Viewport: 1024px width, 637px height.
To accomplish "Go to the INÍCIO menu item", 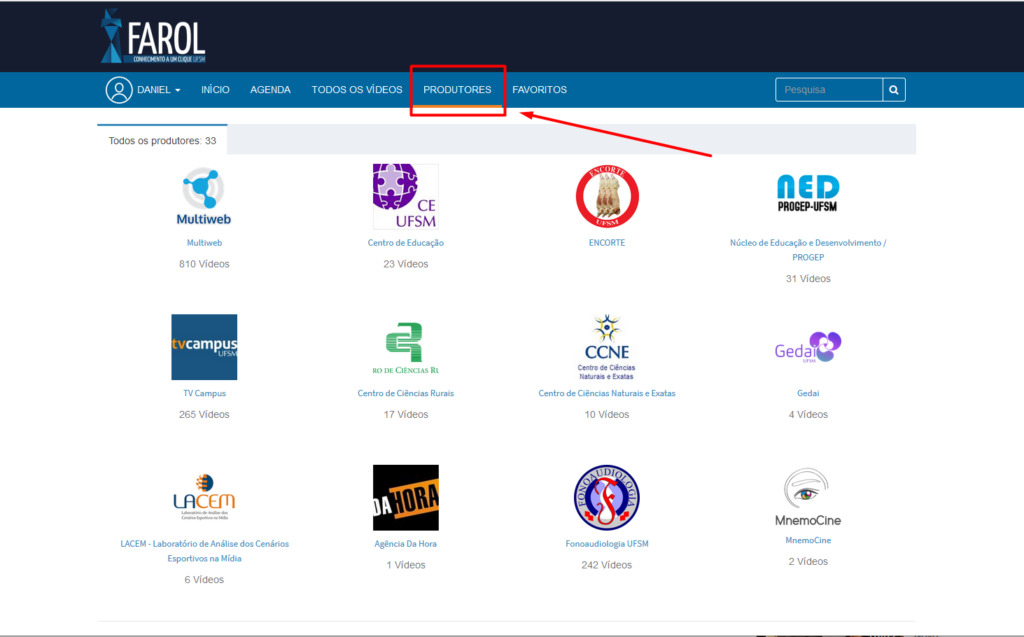I will (215, 90).
